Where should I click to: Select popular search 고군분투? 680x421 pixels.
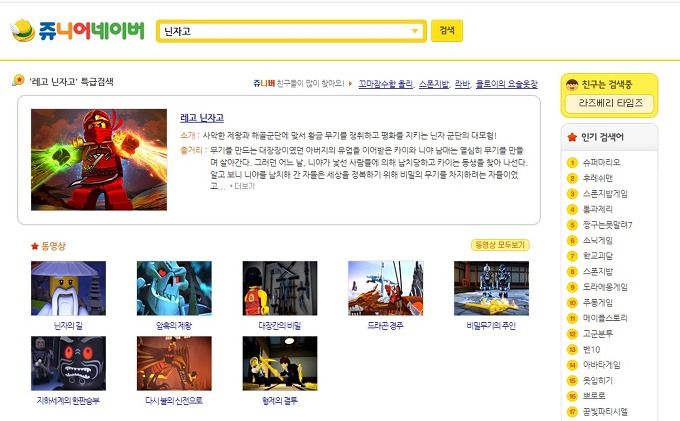[x=598, y=334]
